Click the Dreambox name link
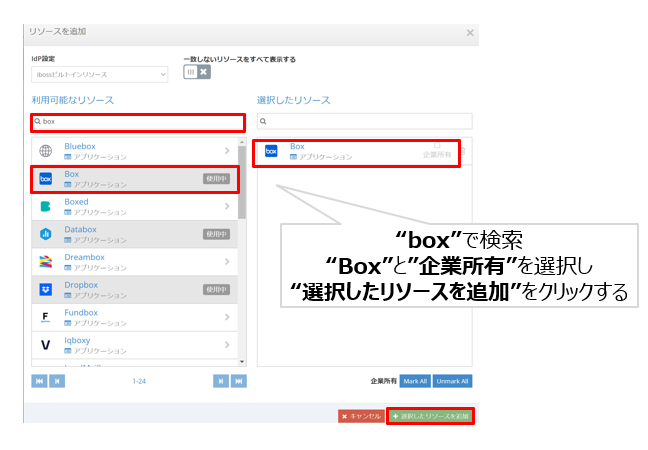Viewport: 648px width, 450px height. pyautogui.click(x=84, y=257)
